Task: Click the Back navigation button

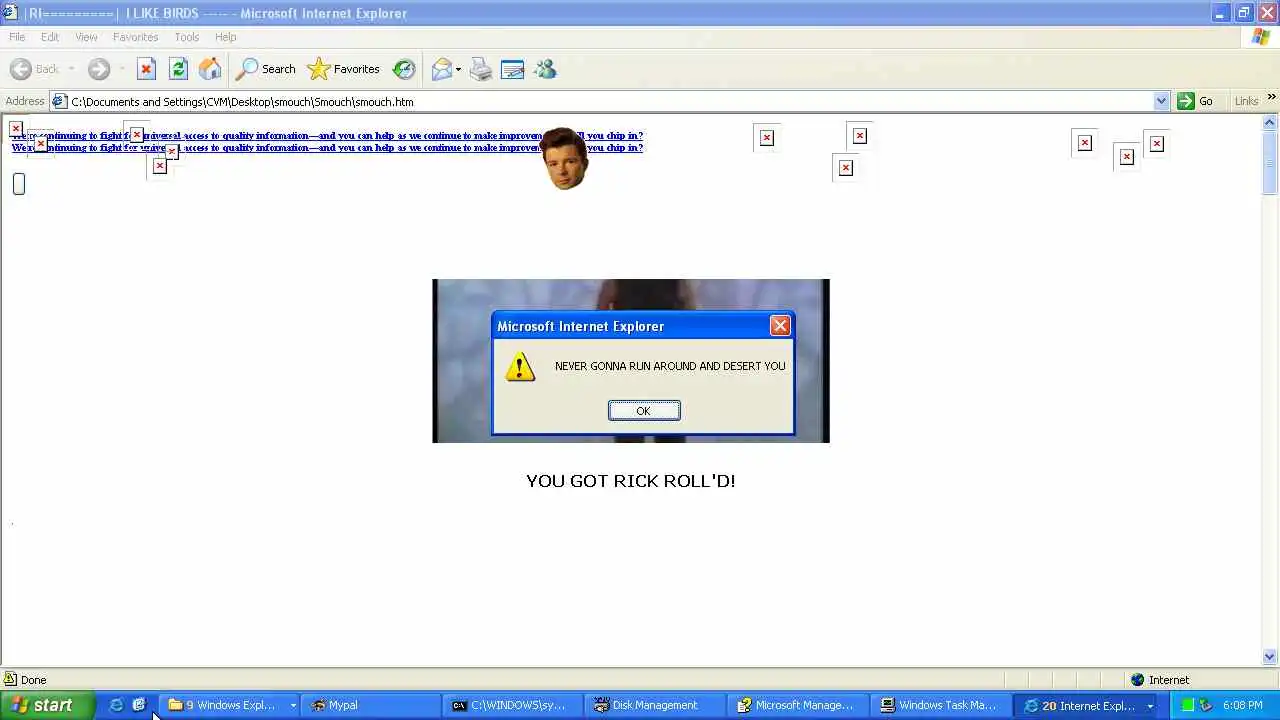Action: [x=35, y=69]
